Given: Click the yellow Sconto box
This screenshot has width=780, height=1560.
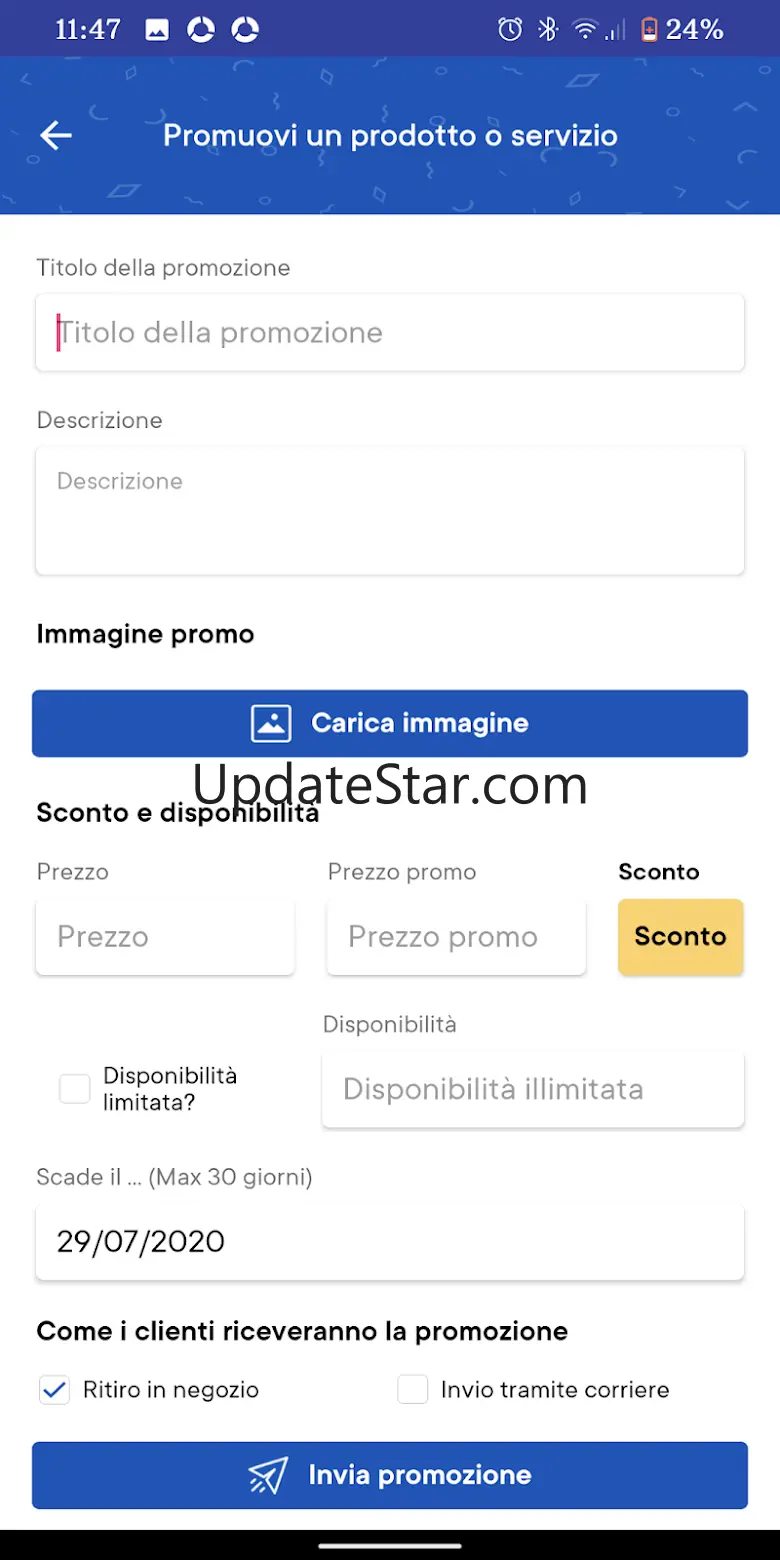Looking at the screenshot, I should 680,937.
